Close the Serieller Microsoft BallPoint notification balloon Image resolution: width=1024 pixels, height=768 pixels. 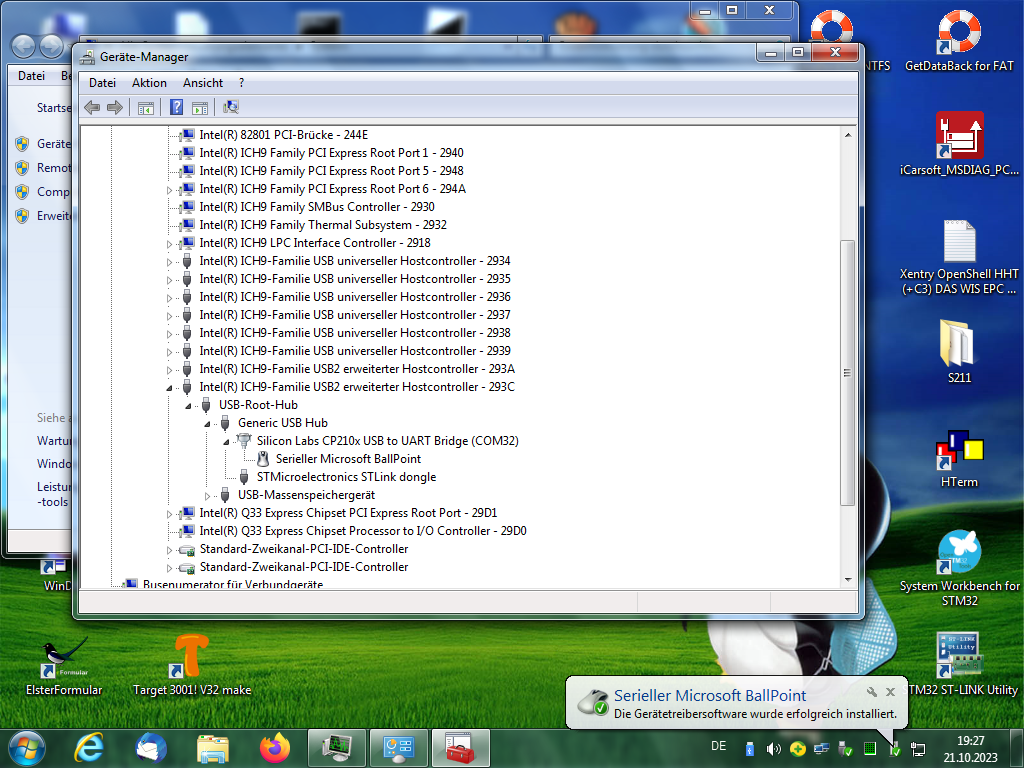click(x=890, y=692)
